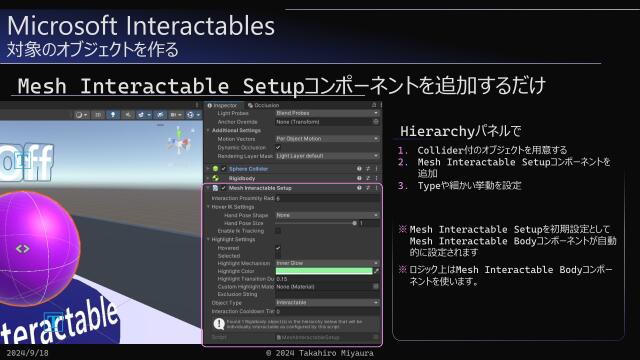Open Sphere Collider component kebab menu
The width and height of the screenshot is (640, 360).
tap(376, 169)
